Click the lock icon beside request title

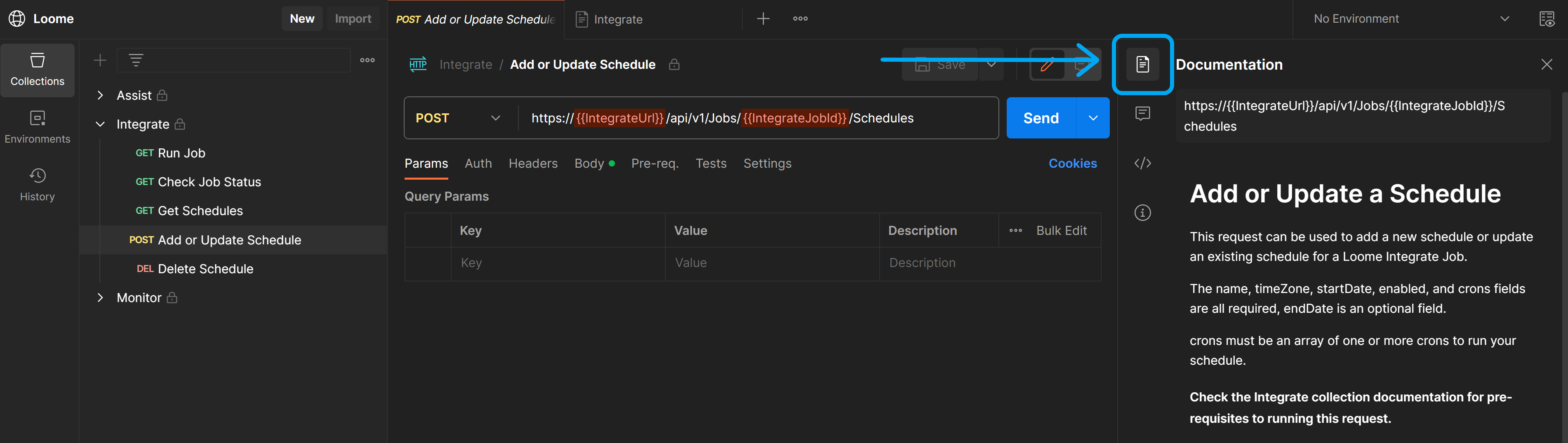[674, 65]
